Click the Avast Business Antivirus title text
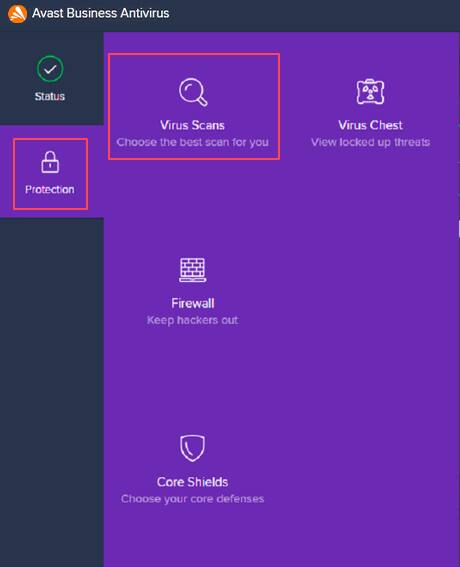 pos(101,13)
